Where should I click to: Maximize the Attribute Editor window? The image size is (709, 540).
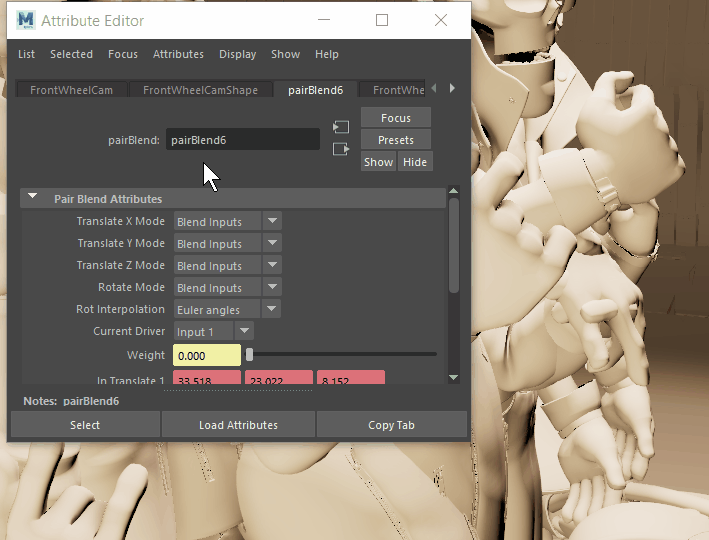click(382, 20)
